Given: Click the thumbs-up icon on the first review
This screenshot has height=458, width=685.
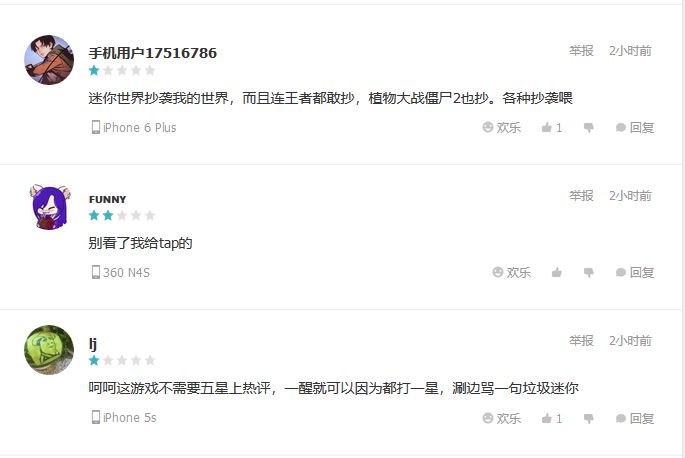Looking at the screenshot, I should point(547,128).
